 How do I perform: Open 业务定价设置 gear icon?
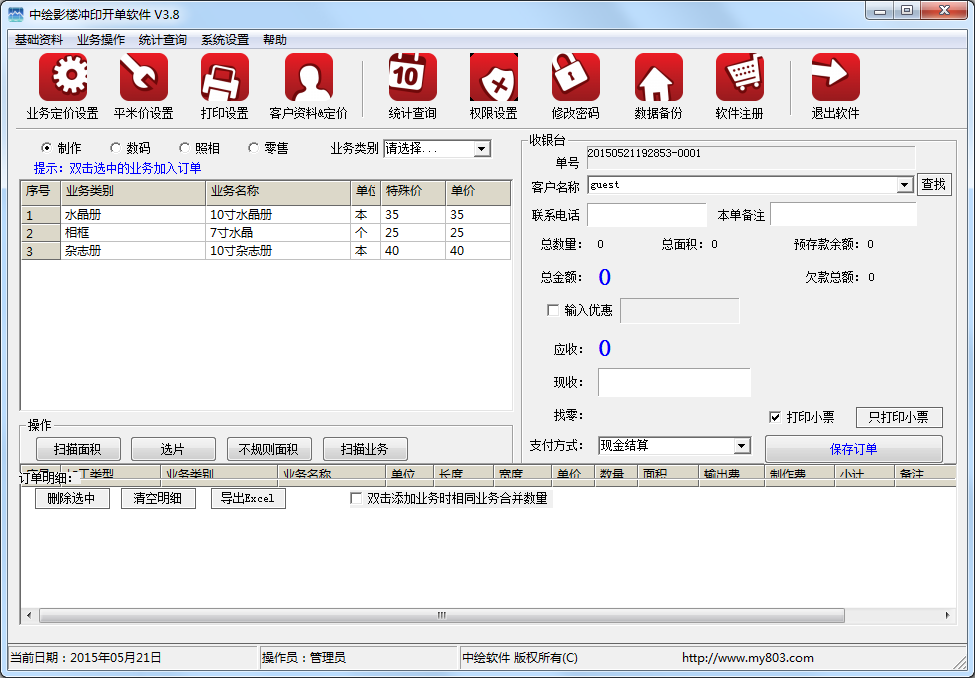[x=63, y=77]
